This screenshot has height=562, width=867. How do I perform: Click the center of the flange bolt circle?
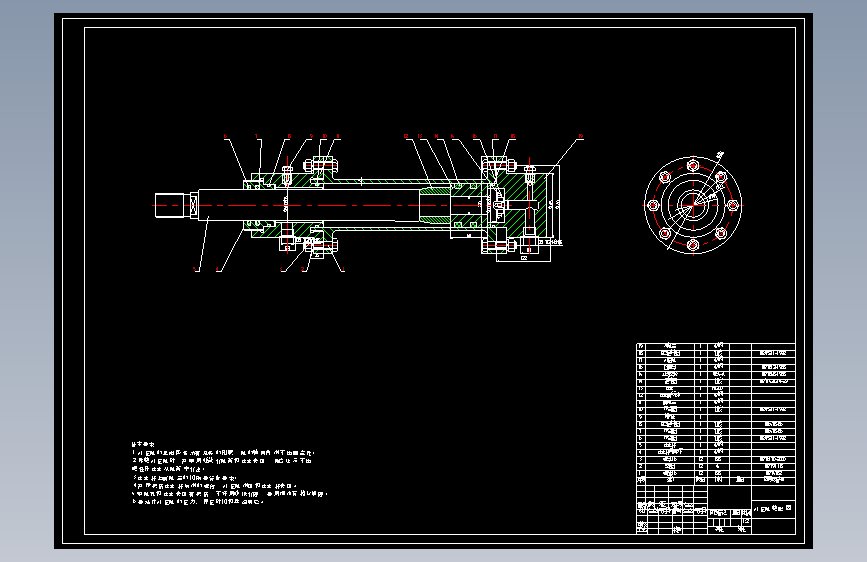693,205
